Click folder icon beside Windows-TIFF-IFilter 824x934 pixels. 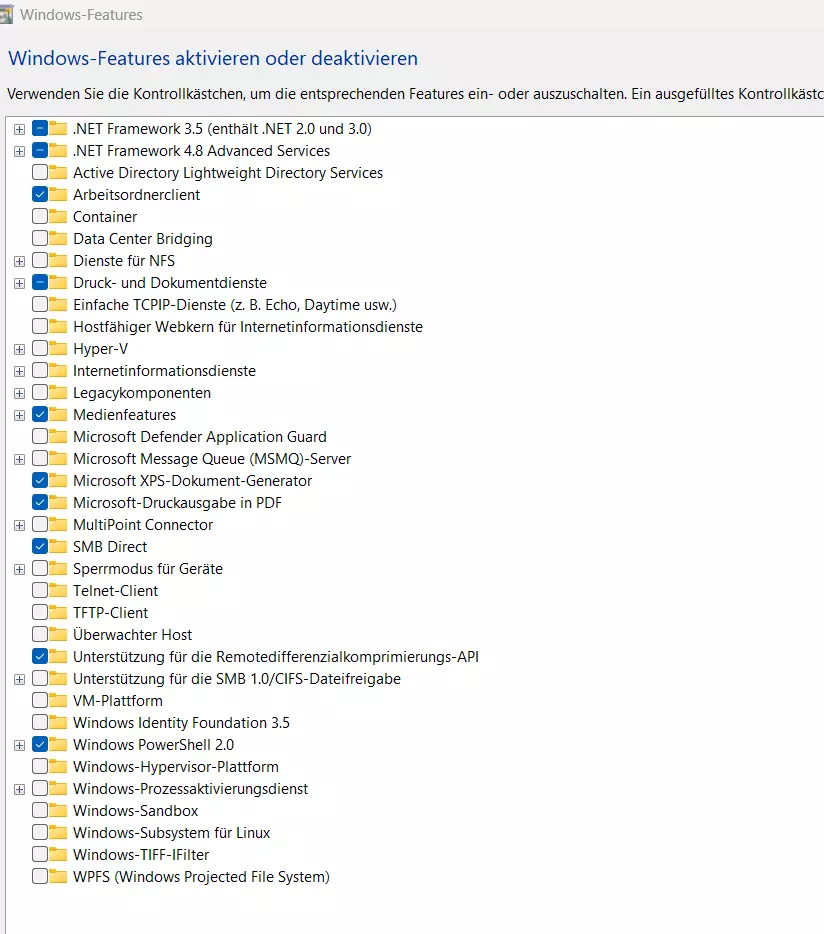(x=58, y=855)
